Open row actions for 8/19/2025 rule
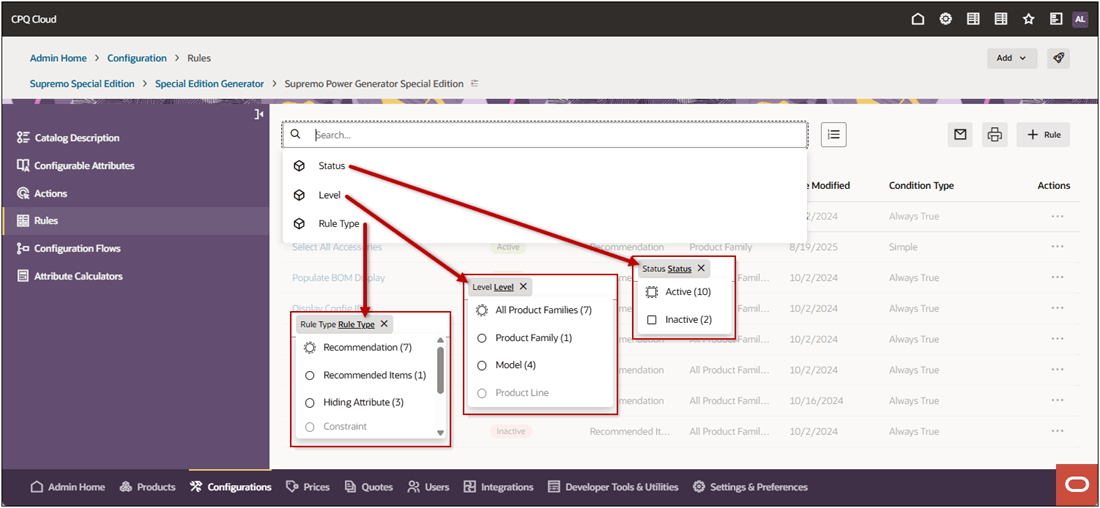The image size is (1100, 508). (1058, 247)
